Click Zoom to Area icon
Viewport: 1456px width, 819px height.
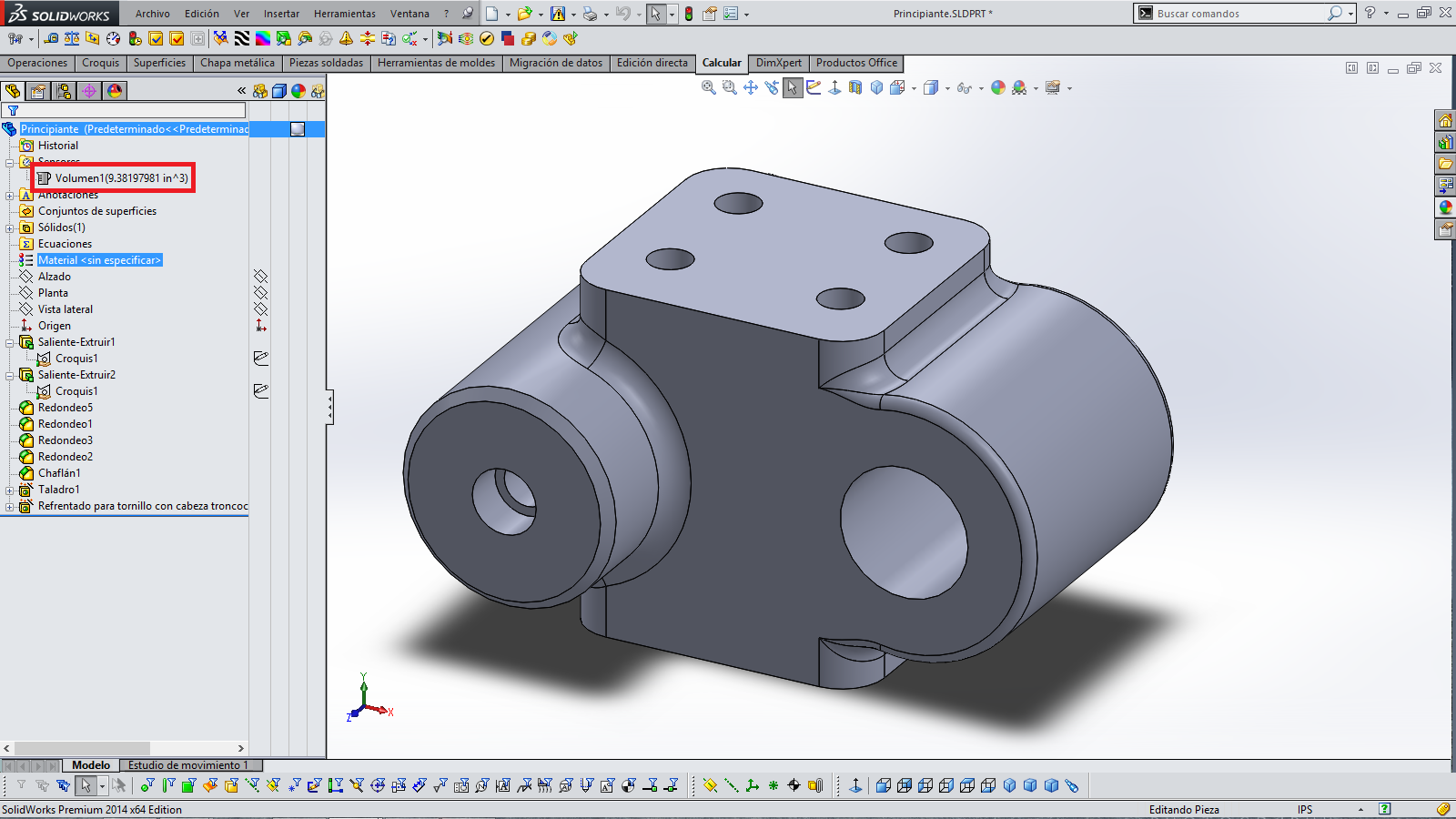tap(729, 87)
